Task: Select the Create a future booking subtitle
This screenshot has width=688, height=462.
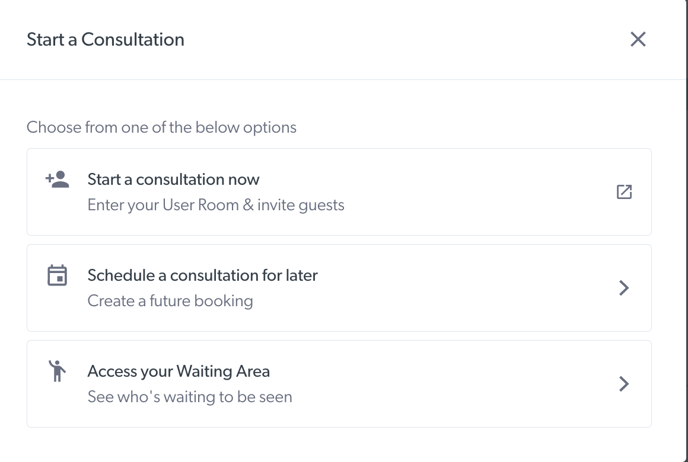Action: click(170, 301)
